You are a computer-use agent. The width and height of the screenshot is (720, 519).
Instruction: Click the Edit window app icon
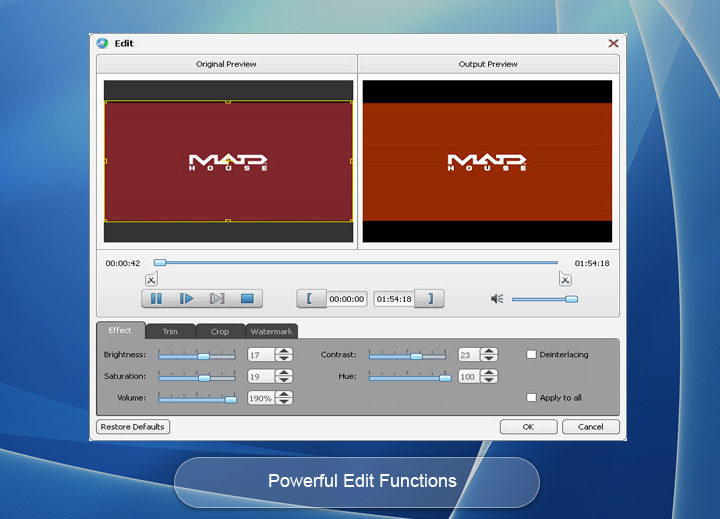[x=102, y=43]
